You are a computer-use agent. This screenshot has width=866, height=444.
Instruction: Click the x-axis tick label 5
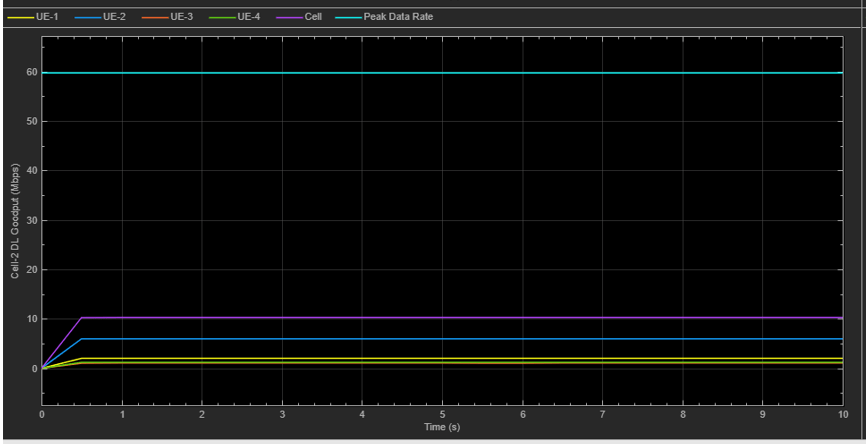click(x=442, y=414)
